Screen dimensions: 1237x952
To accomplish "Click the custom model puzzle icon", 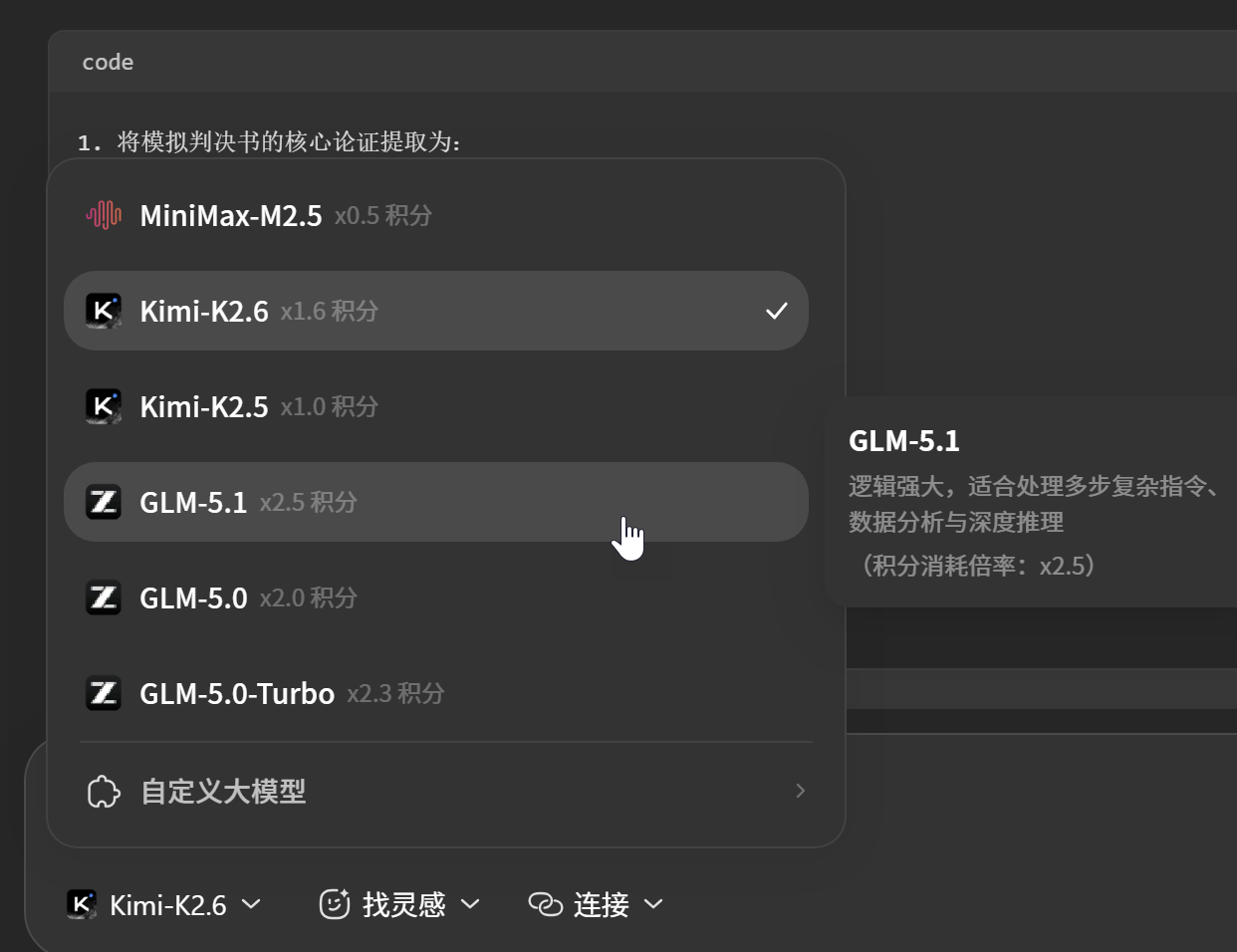I will pyautogui.click(x=104, y=792).
